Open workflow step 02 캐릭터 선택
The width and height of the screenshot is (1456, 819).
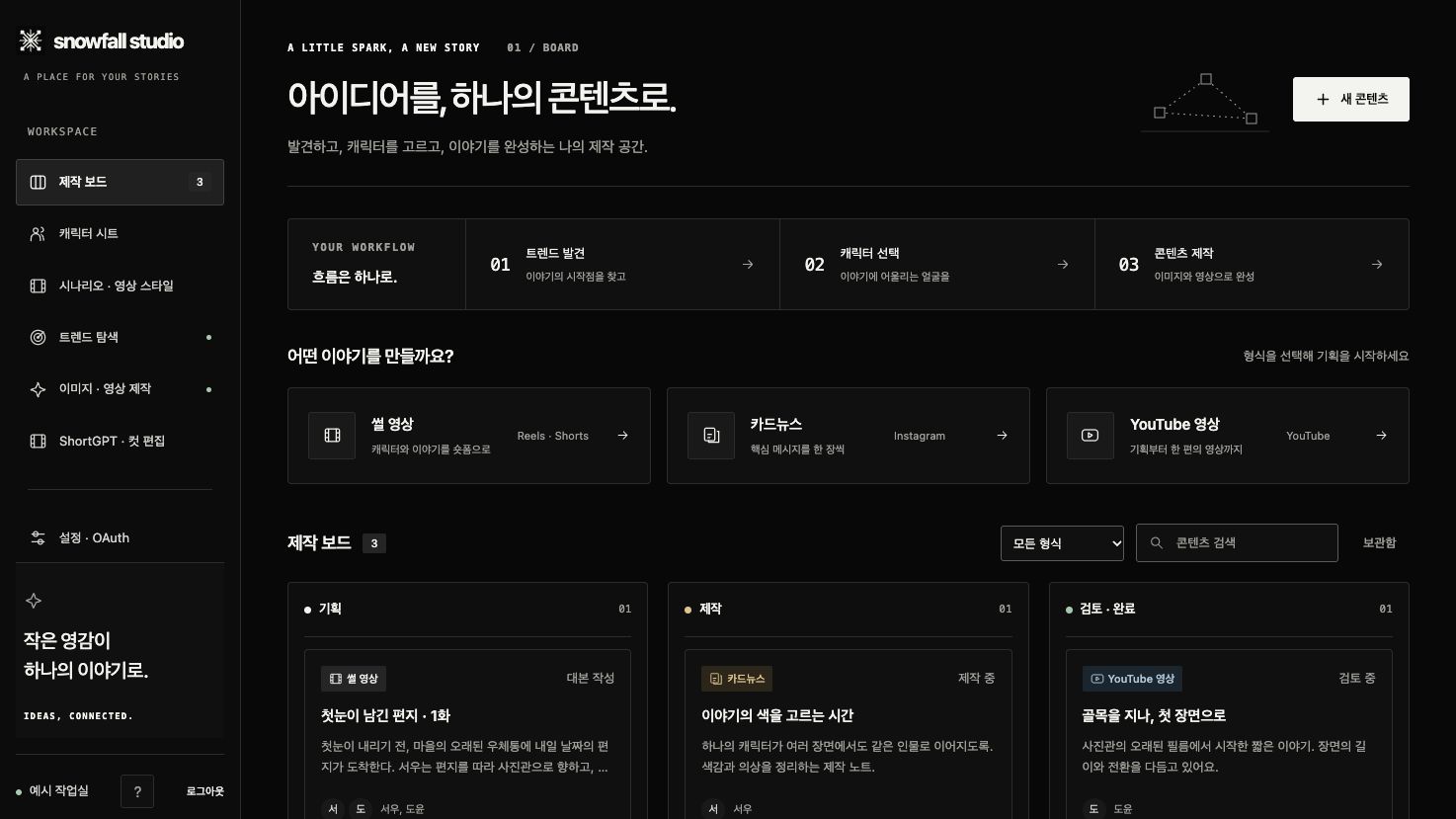tap(937, 264)
